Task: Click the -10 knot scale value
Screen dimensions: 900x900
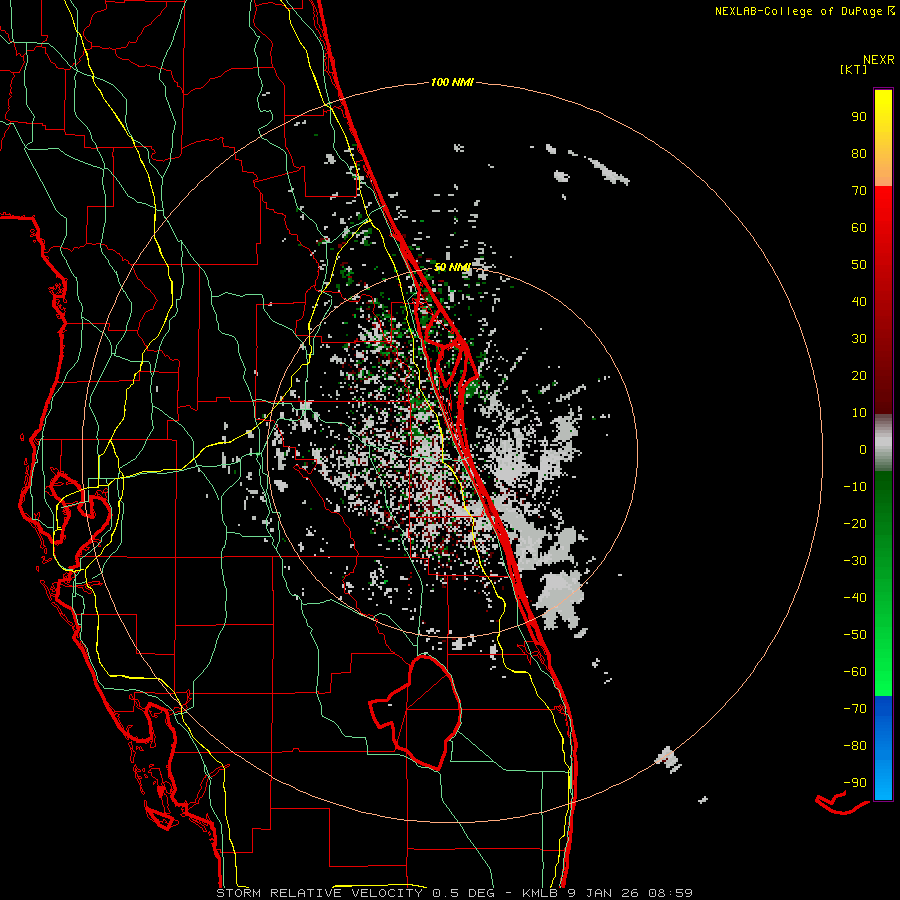Action: click(855, 487)
